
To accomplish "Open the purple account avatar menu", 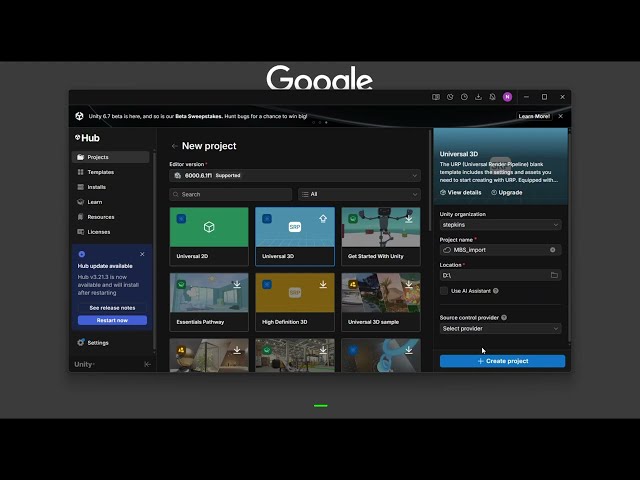I will [507, 97].
